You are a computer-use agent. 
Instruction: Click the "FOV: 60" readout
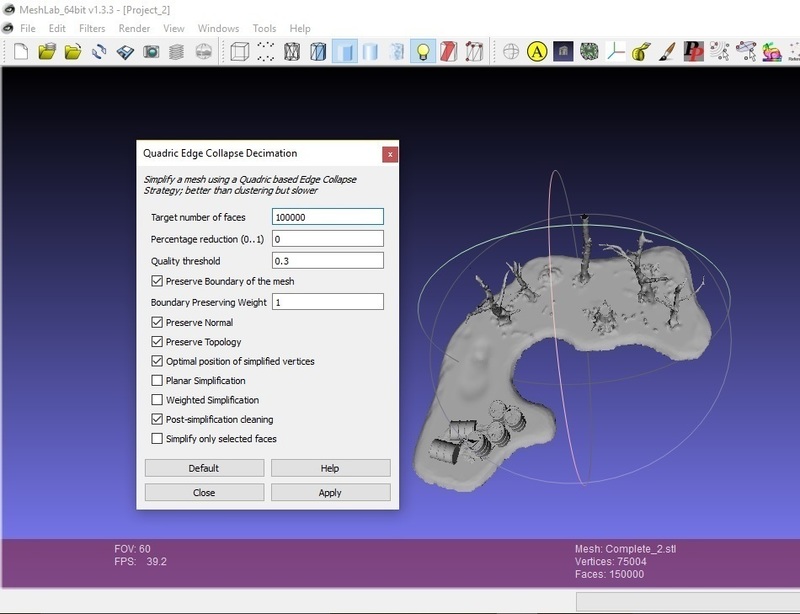pyautogui.click(x=132, y=549)
